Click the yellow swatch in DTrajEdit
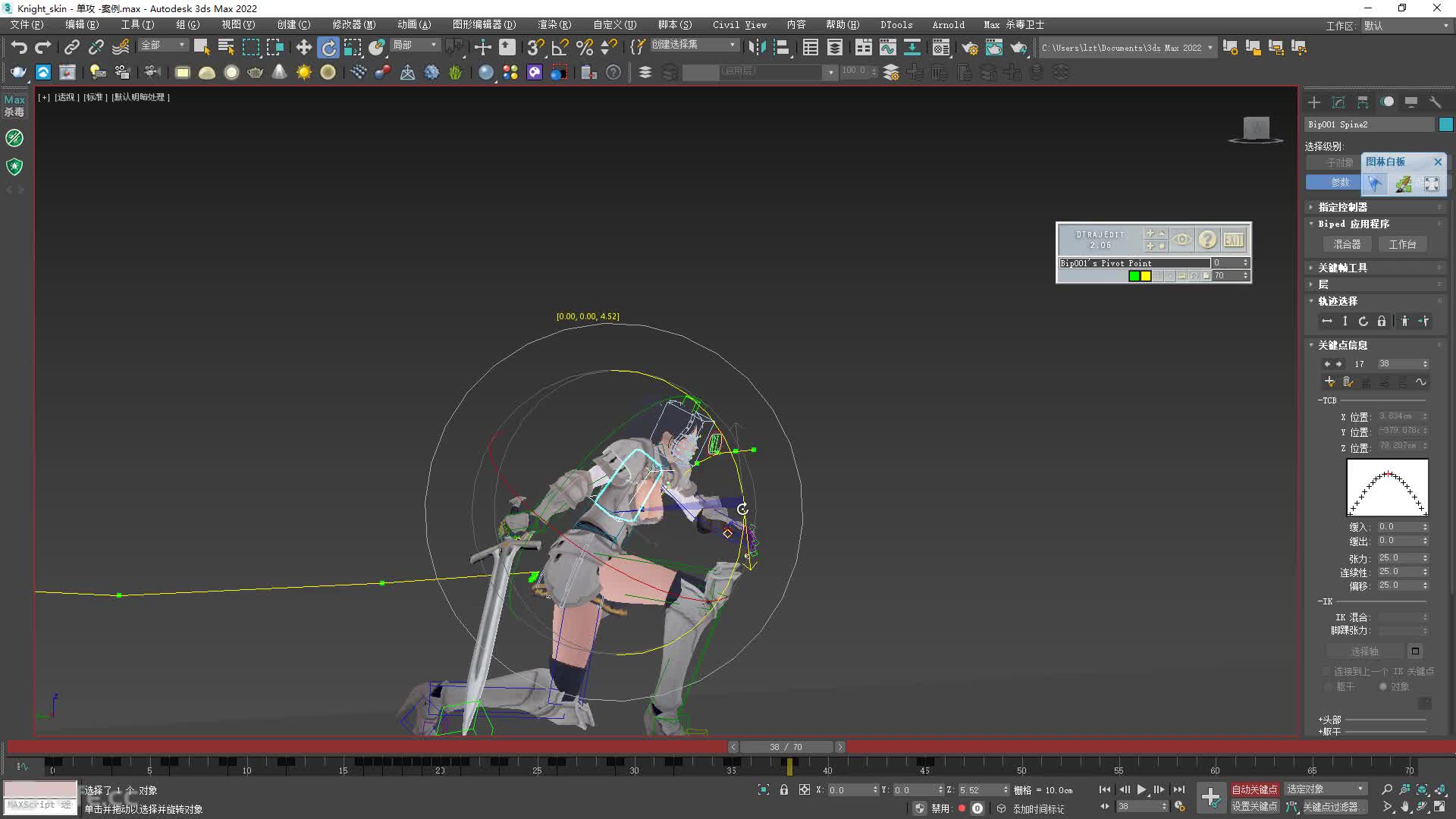1456x819 pixels. coord(1146,276)
